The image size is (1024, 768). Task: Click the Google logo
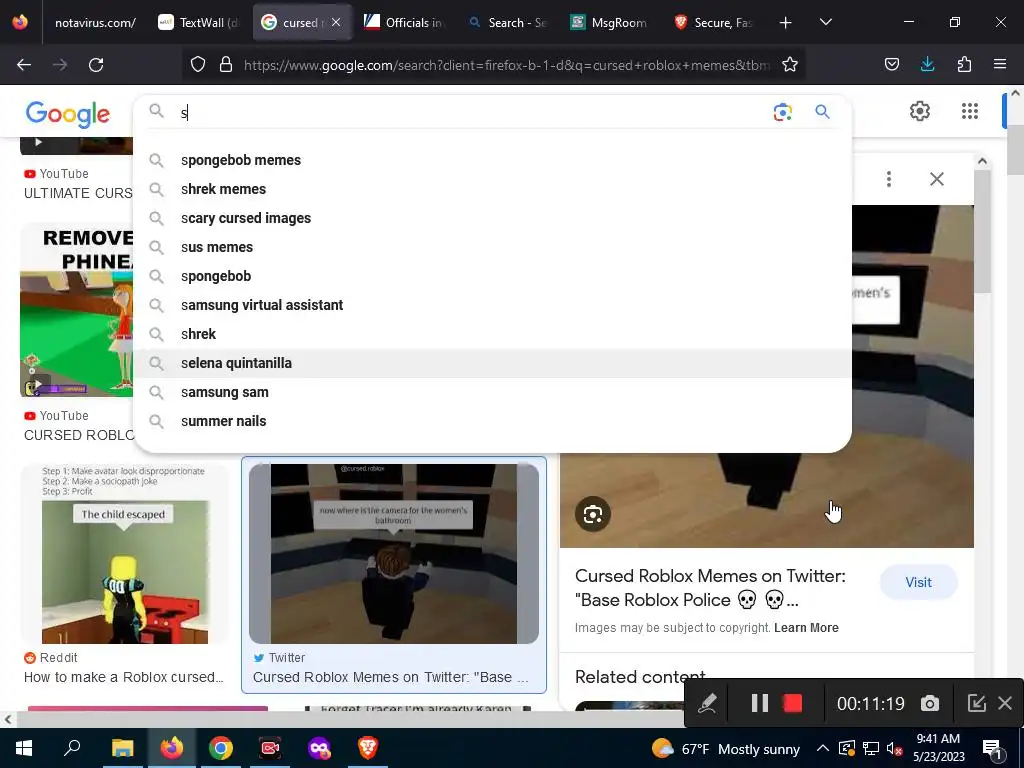[68, 114]
